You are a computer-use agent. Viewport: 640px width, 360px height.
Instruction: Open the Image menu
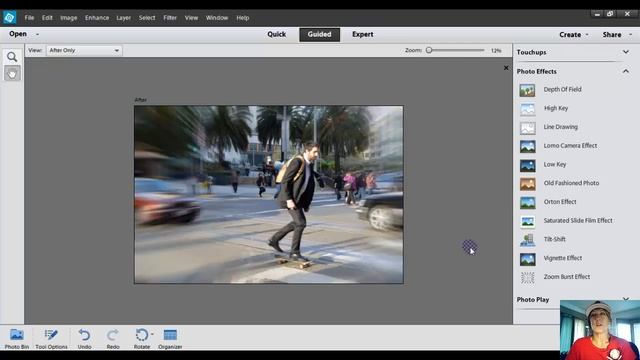point(69,18)
